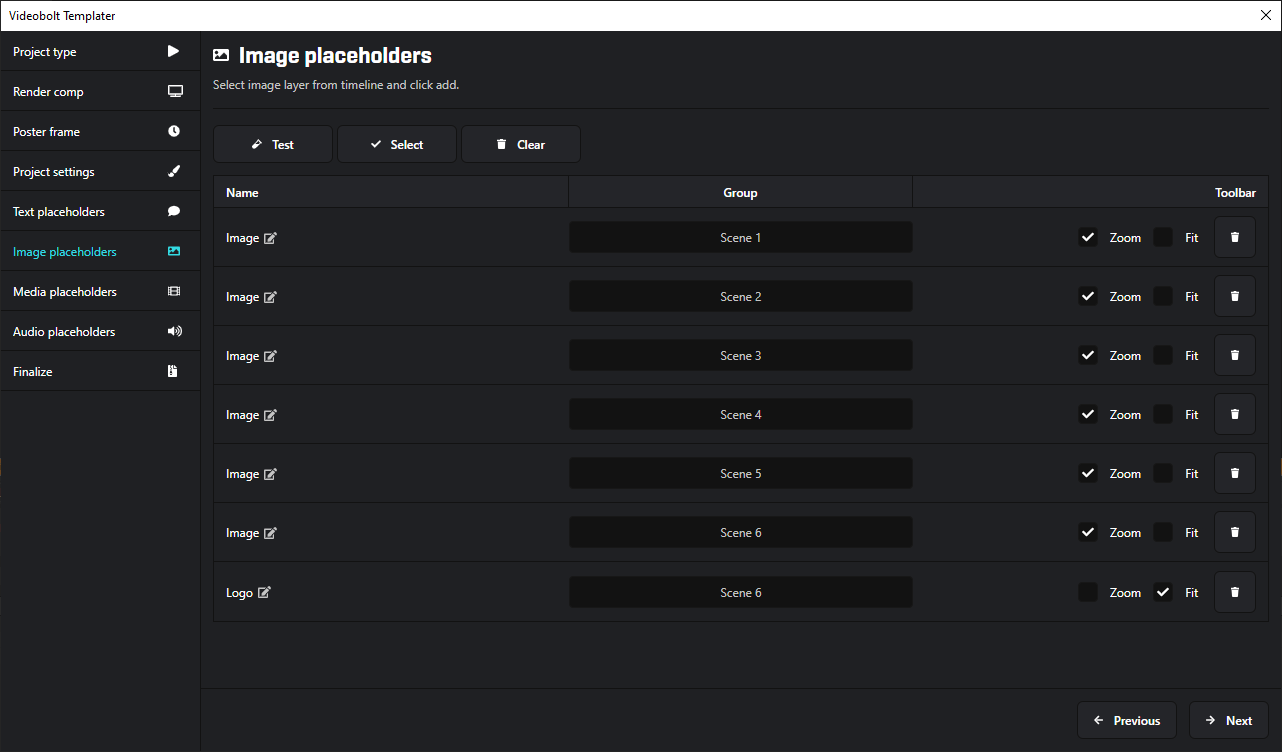Image resolution: width=1282 pixels, height=752 pixels.
Task: Delete the Scene 2 image row
Action: click(x=1234, y=297)
